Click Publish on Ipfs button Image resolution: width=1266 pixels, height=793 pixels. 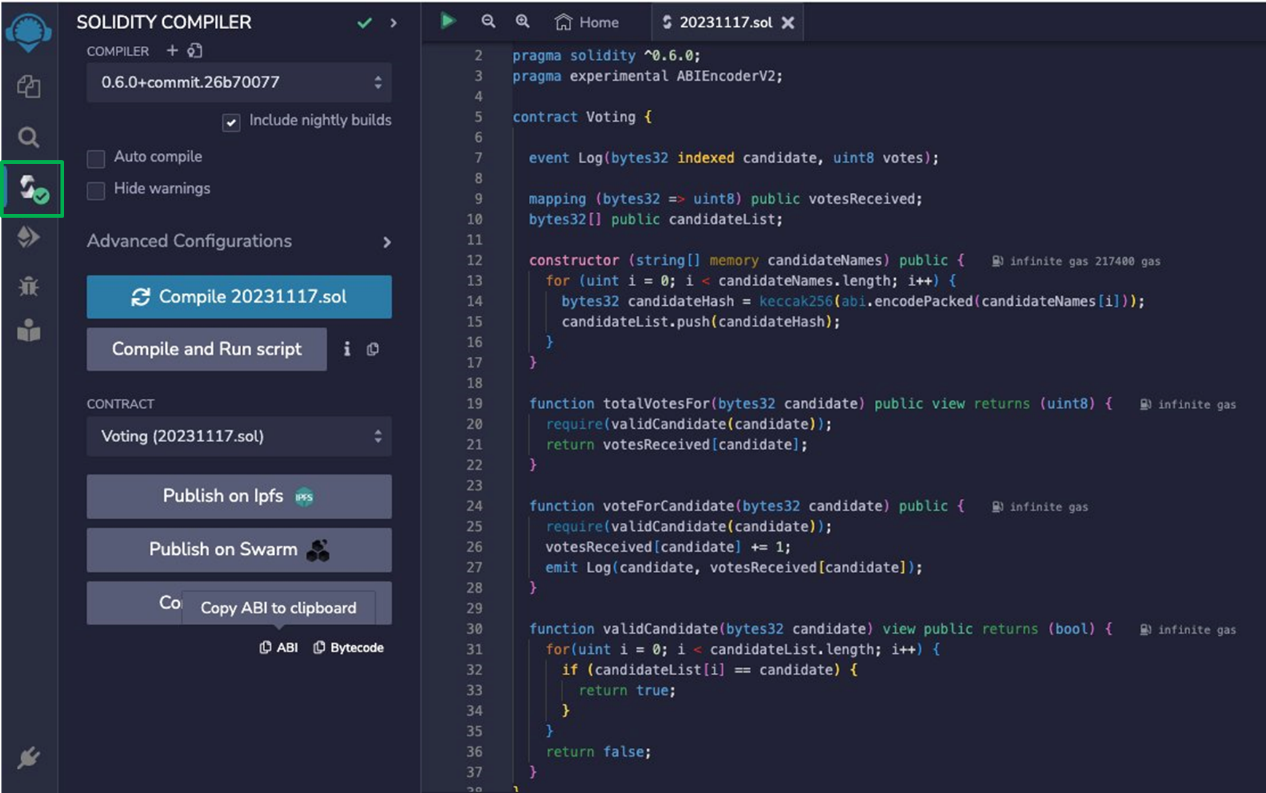pos(239,496)
